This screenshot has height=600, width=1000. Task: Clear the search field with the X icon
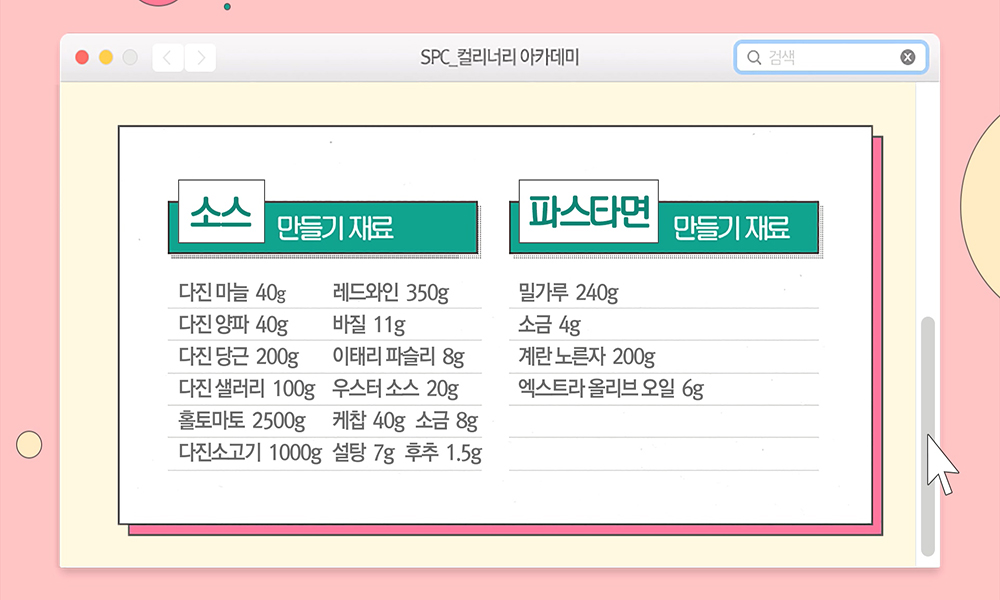[907, 58]
